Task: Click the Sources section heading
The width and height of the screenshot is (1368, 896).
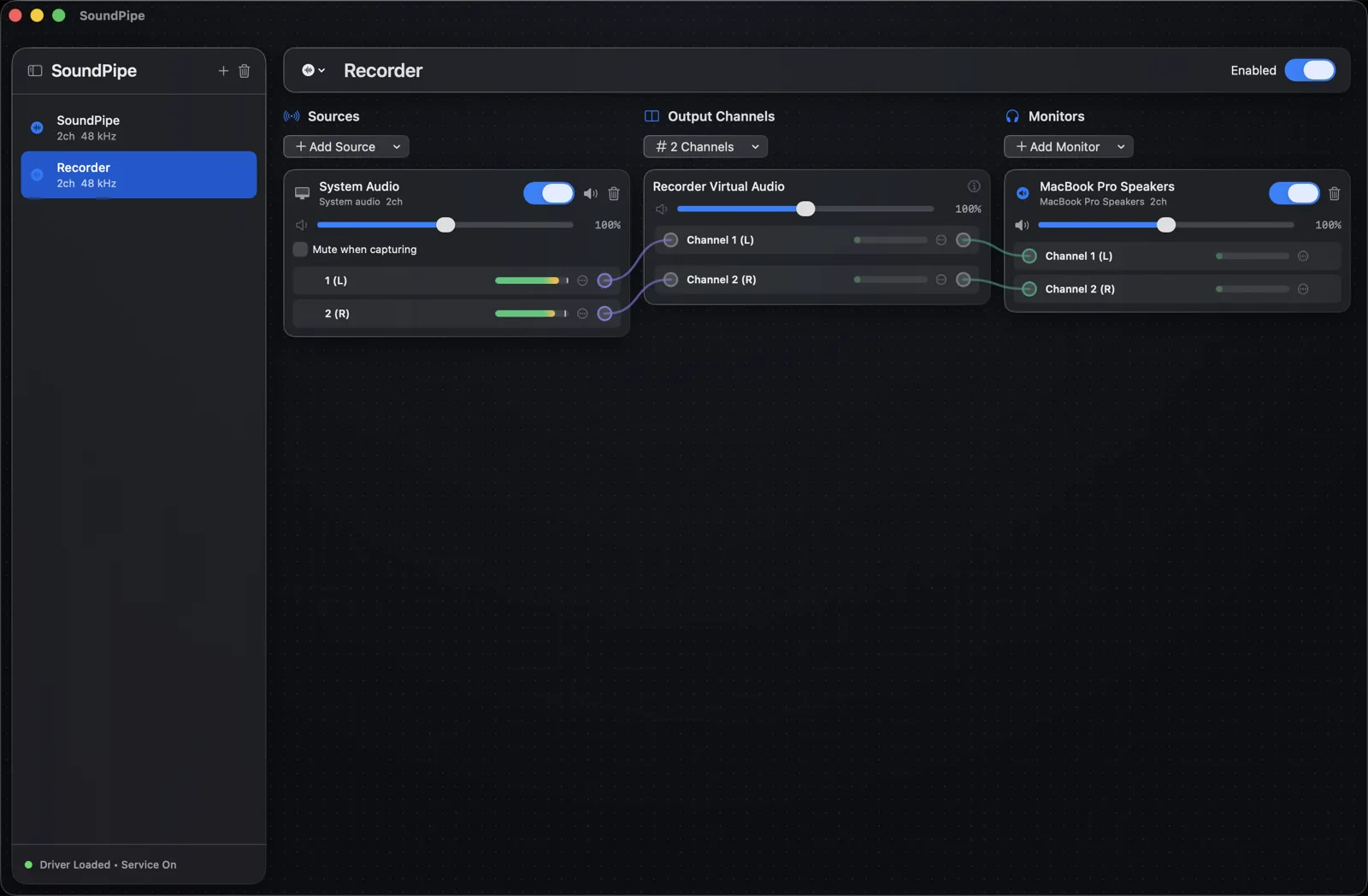Action: coord(333,116)
